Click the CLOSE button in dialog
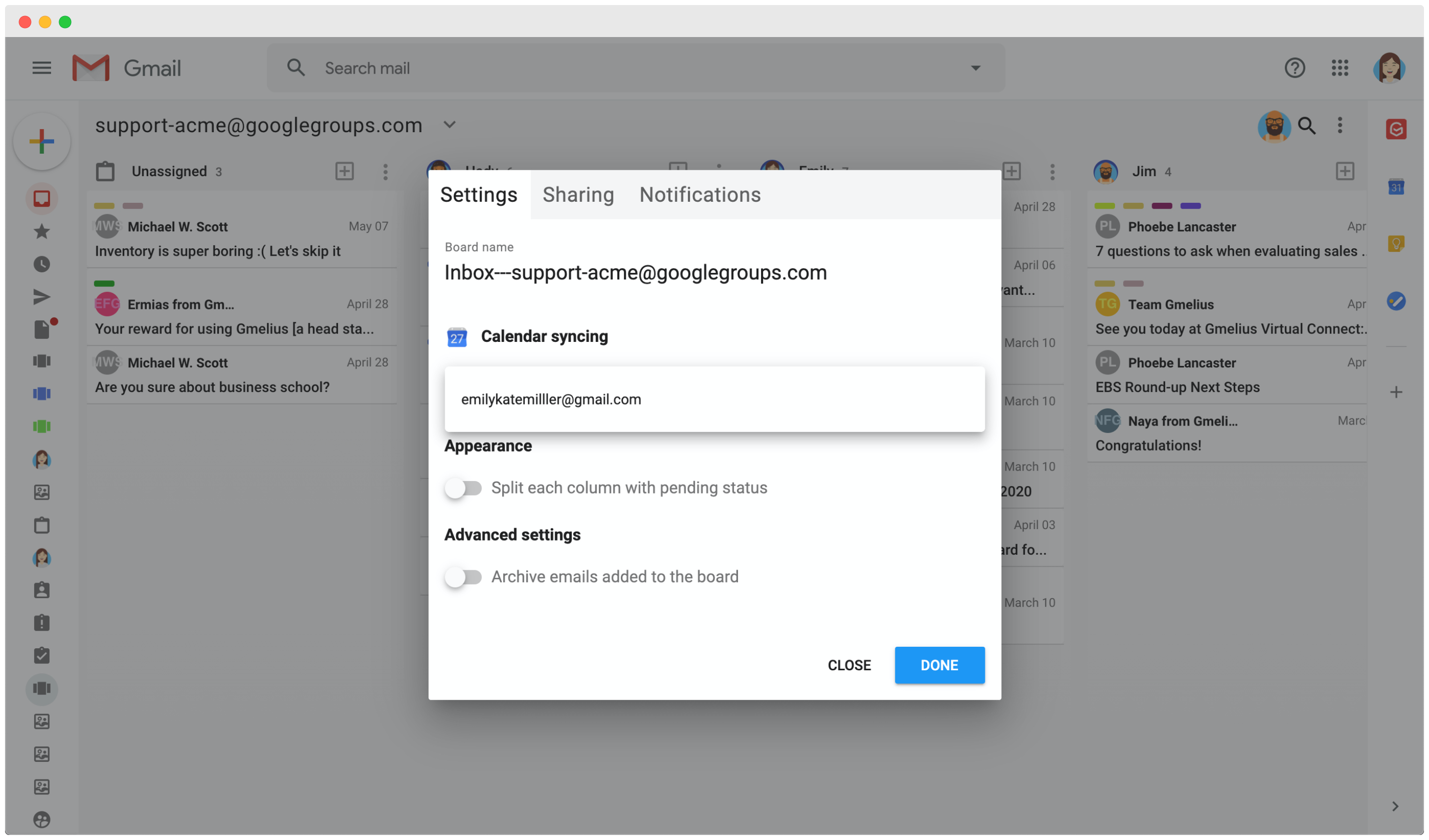Image resolution: width=1429 pixels, height=840 pixels. pos(849,665)
